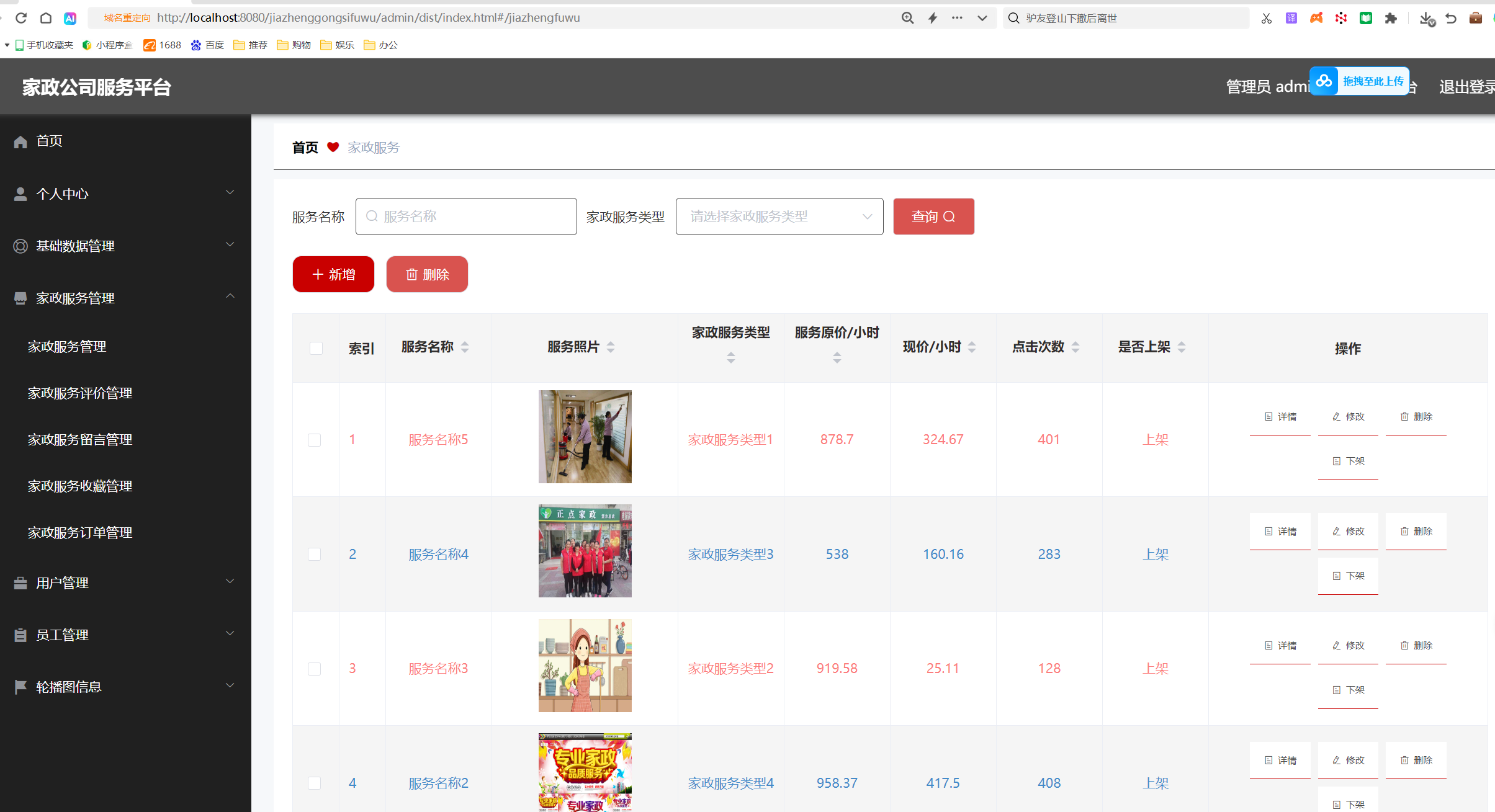Click the home icon beside 首页 in sidebar
This screenshot has height=812, width=1495.
click(19, 141)
